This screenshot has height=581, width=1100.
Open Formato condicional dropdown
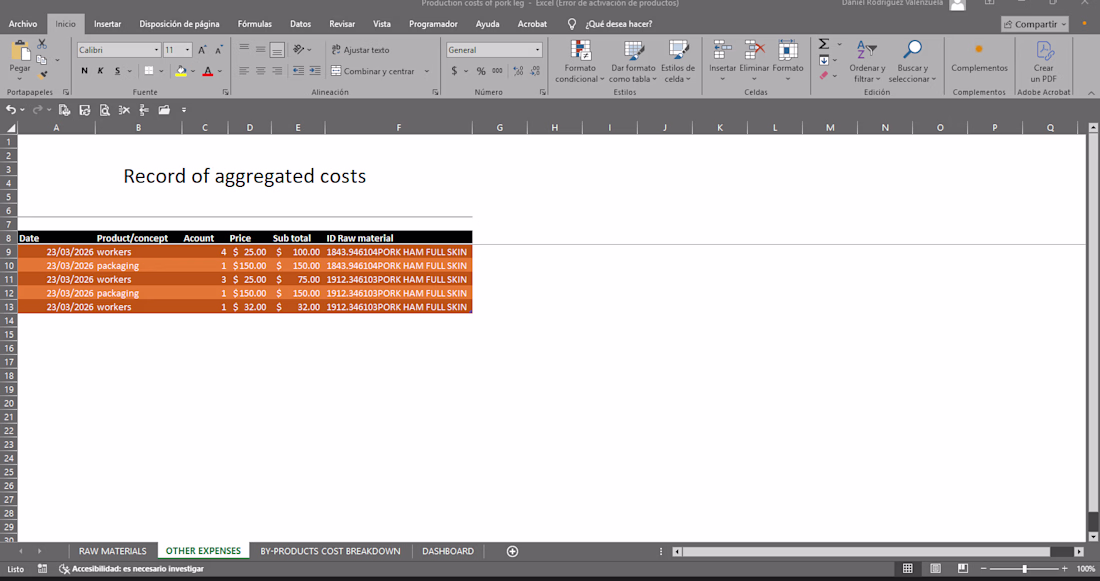tap(579, 61)
